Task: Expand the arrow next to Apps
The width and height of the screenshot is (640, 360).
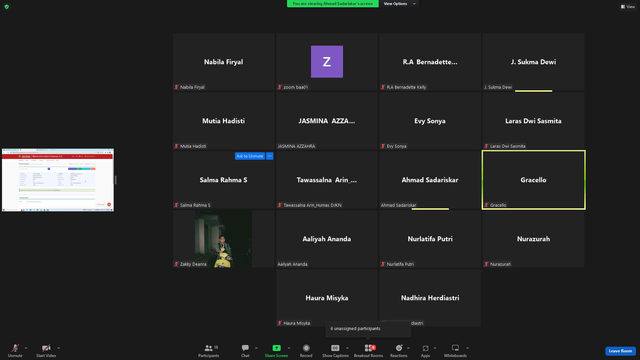Action: (x=435, y=348)
